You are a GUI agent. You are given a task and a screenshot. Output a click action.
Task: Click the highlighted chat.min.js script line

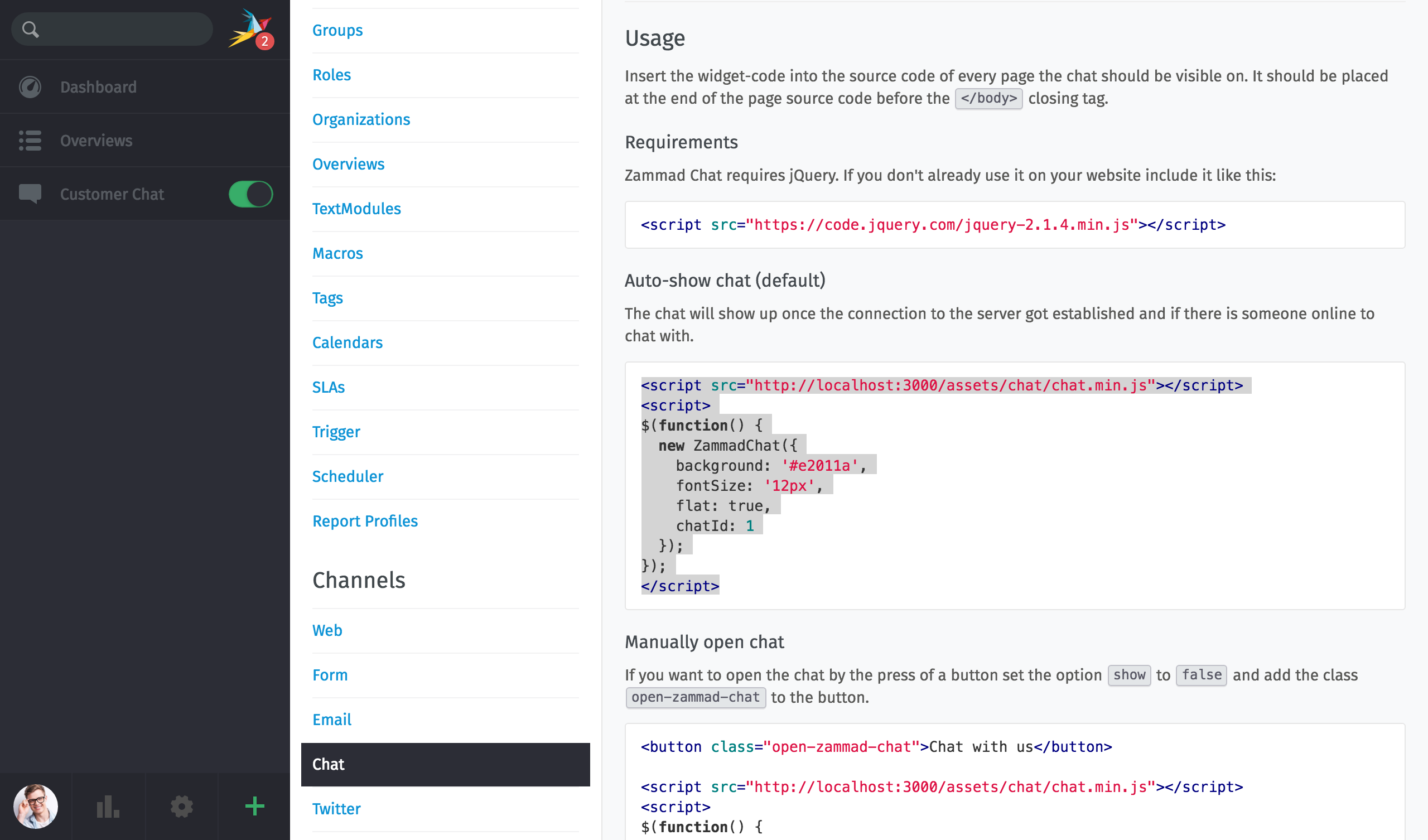pos(942,385)
